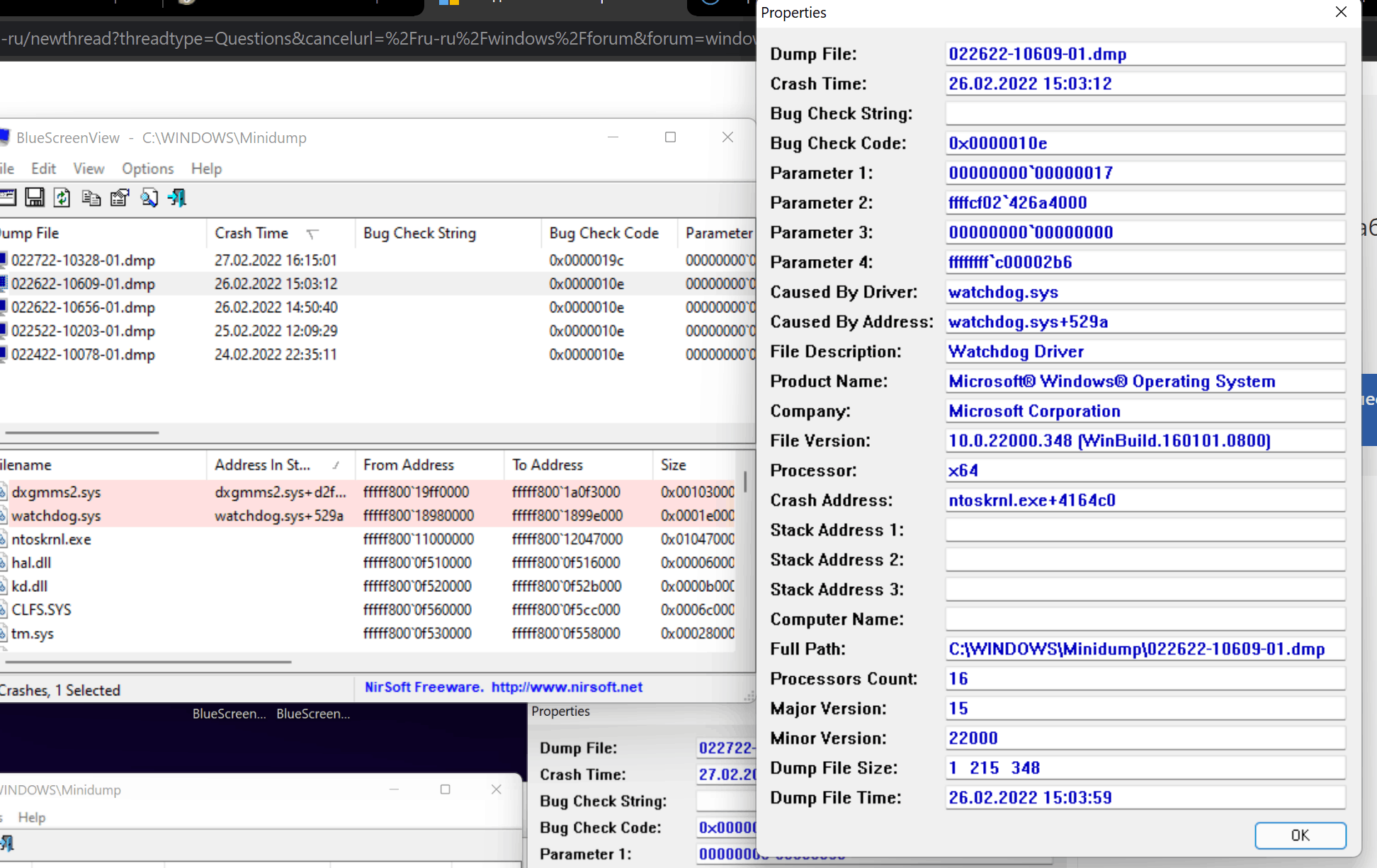The width and height of the screenshot is (1377, 868).
Task: Open the View menu in BlueScreenView
Action: pyautogui.click(x=89, y=169)
